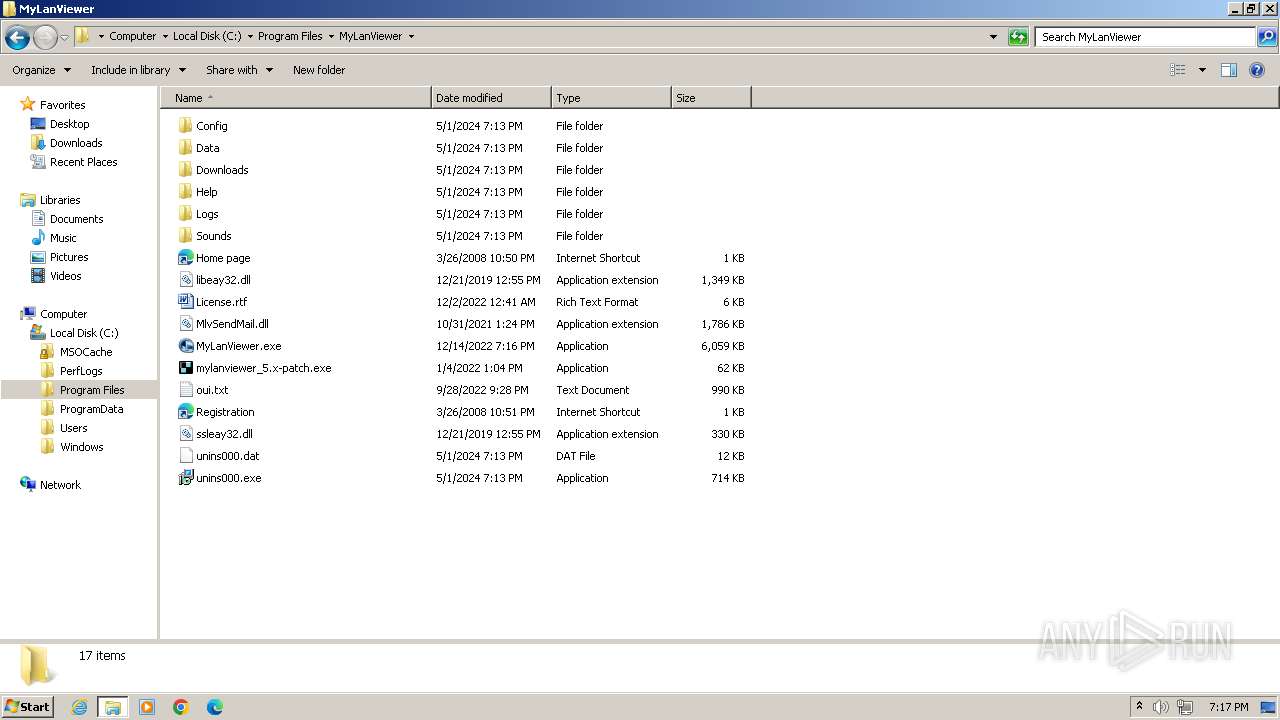Open the Include in library dropdown
1280x720 pixels.
(x=138, y=70)
